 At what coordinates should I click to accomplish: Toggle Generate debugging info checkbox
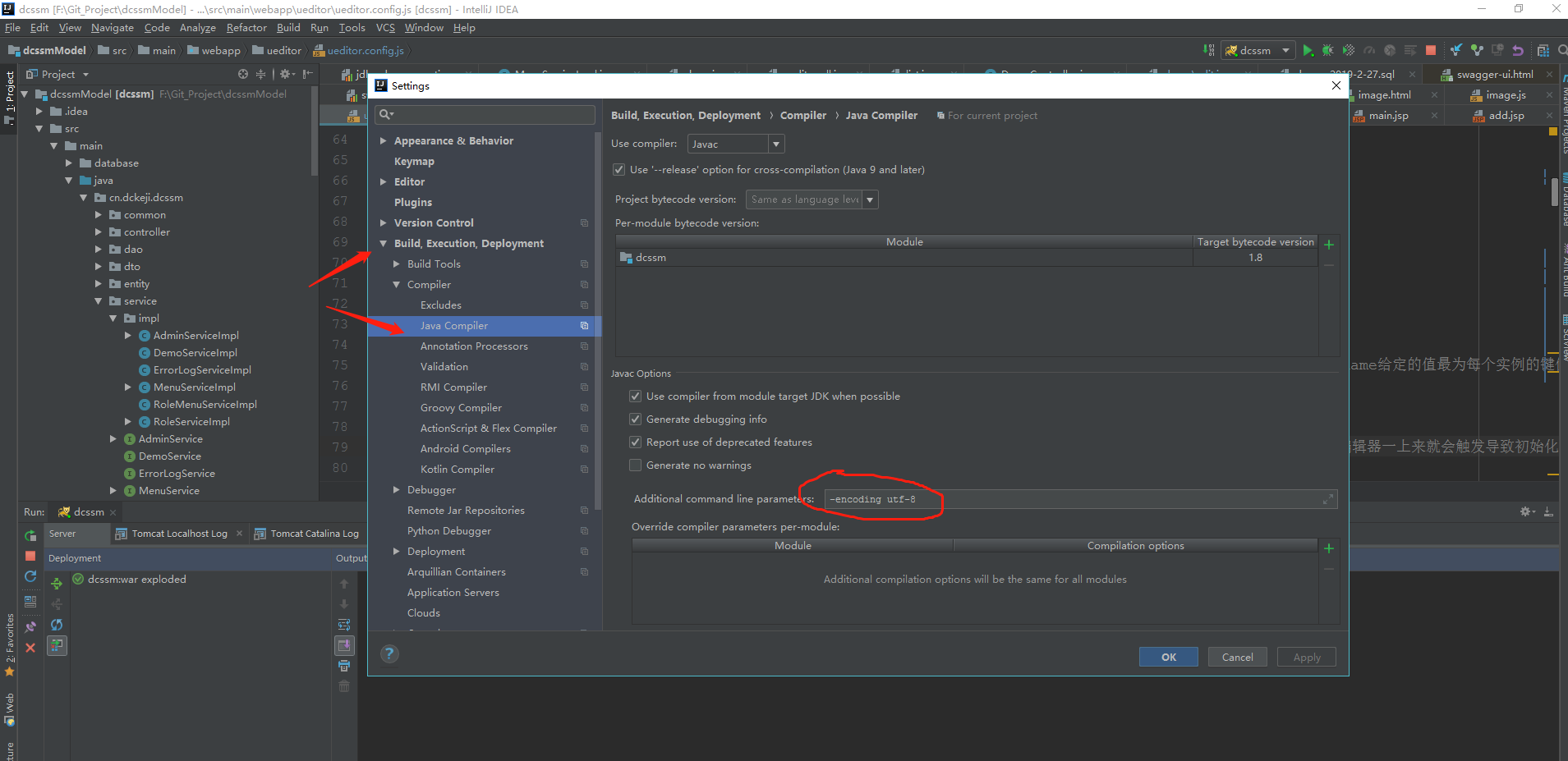click(635, 419)
